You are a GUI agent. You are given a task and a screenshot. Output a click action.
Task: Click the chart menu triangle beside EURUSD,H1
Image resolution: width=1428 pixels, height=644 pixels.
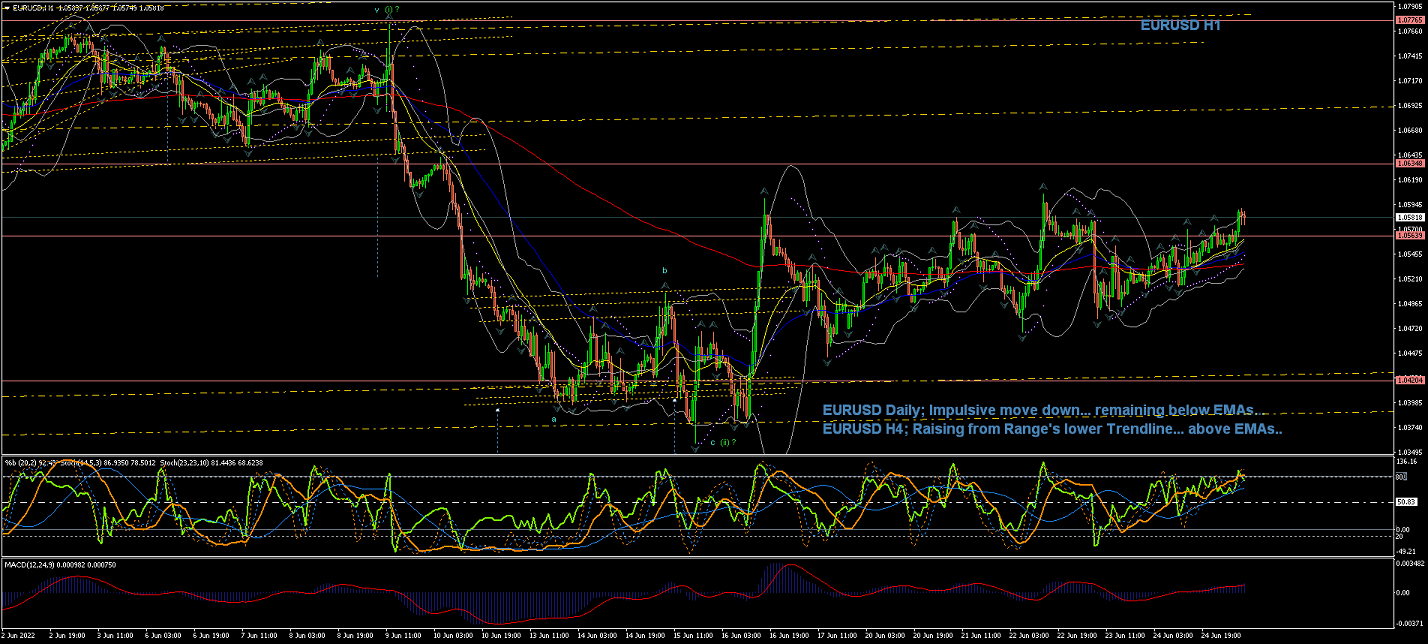click(x=5, y=8)
